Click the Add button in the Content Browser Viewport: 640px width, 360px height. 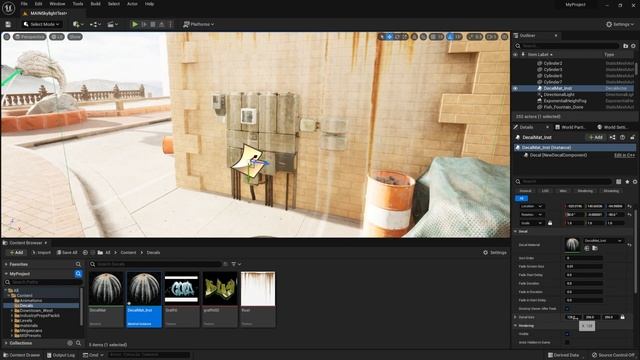17,253
